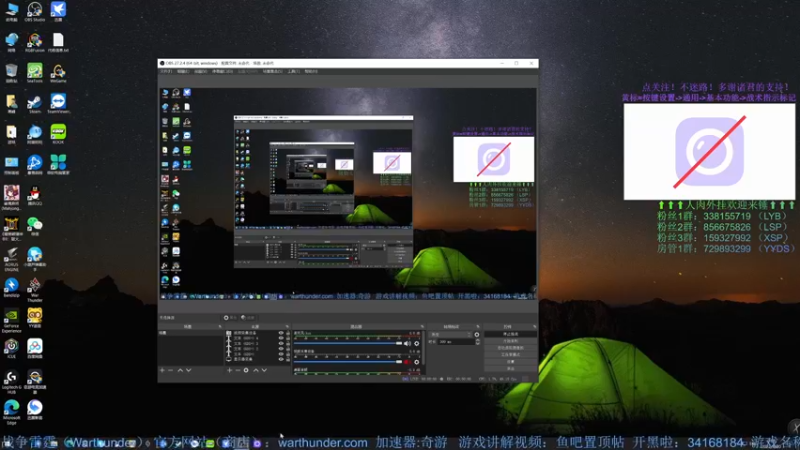
Task: Open source properties gear in sources toolbar
Action: (246, 370)
